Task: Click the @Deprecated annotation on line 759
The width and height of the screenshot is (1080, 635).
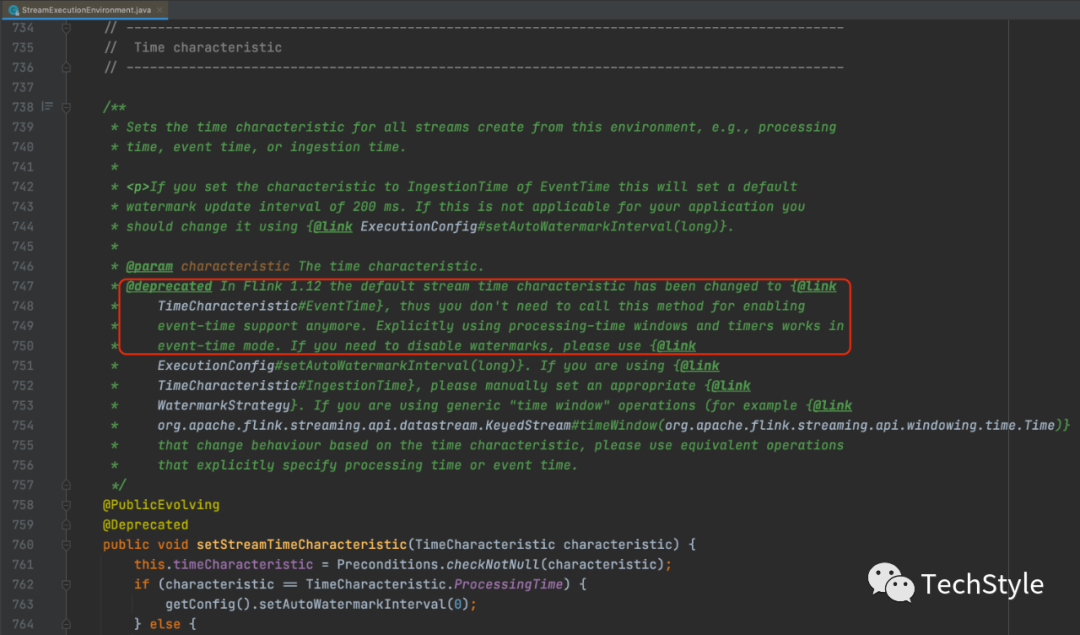Action: 145,525
